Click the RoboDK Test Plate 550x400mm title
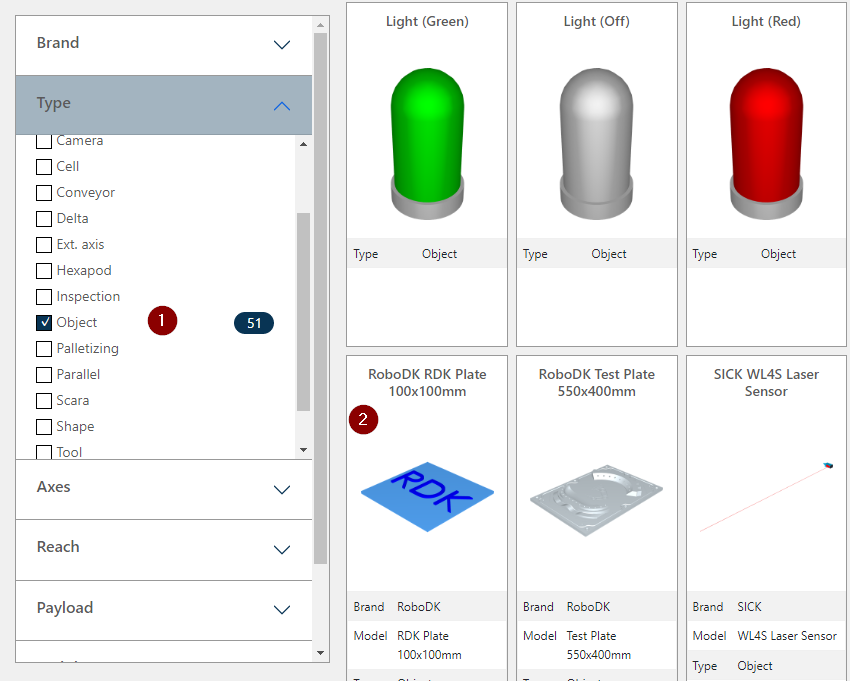This screenshot has height=681, width=850. coord(596,383)
